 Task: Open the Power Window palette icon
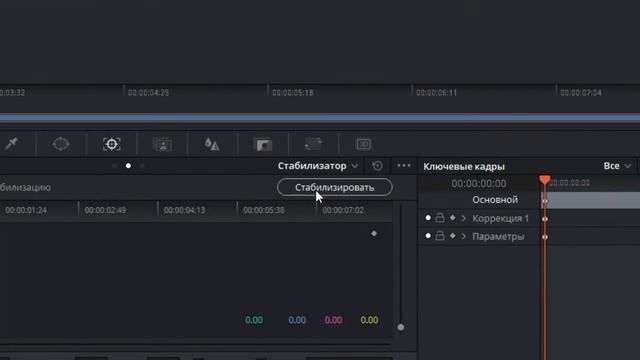(61, 144)
